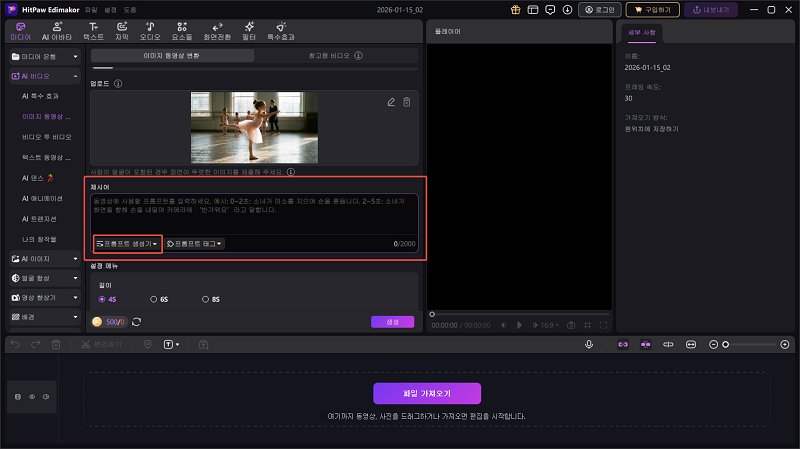This screenshot has width=800, height=449.
Task: Open the 도움 help menu
Action: pos(130,10)
